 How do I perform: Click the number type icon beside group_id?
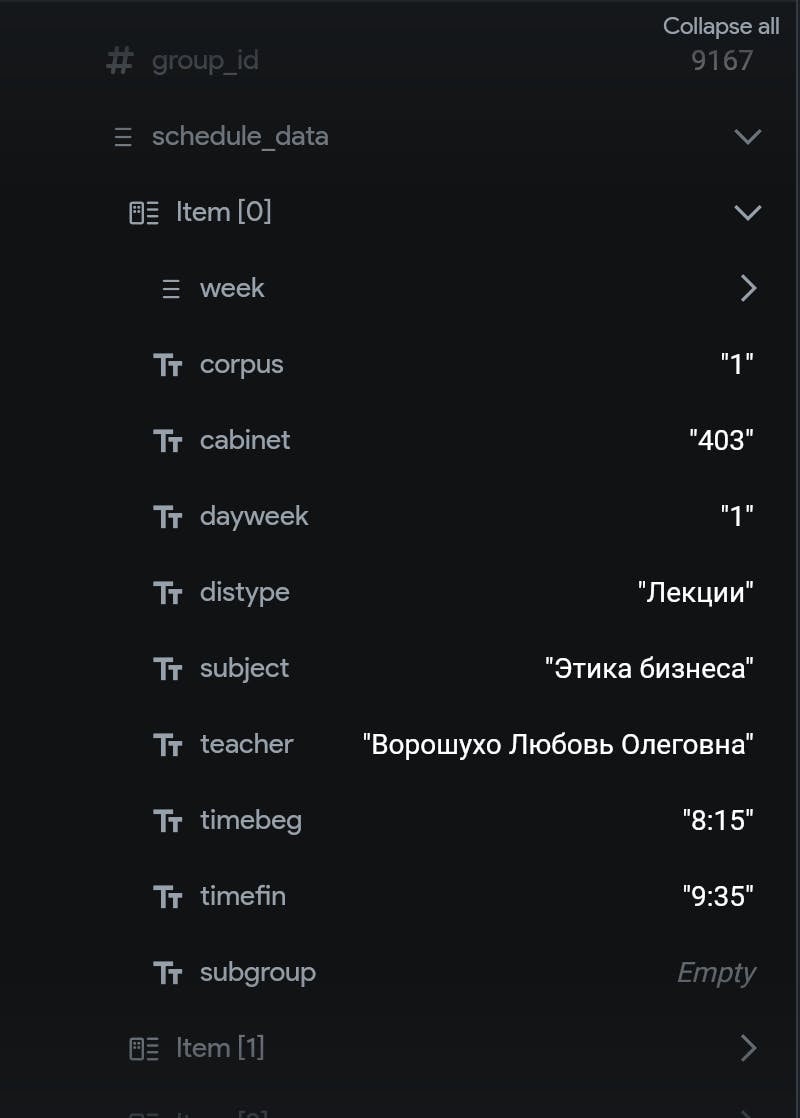(120, 61)
